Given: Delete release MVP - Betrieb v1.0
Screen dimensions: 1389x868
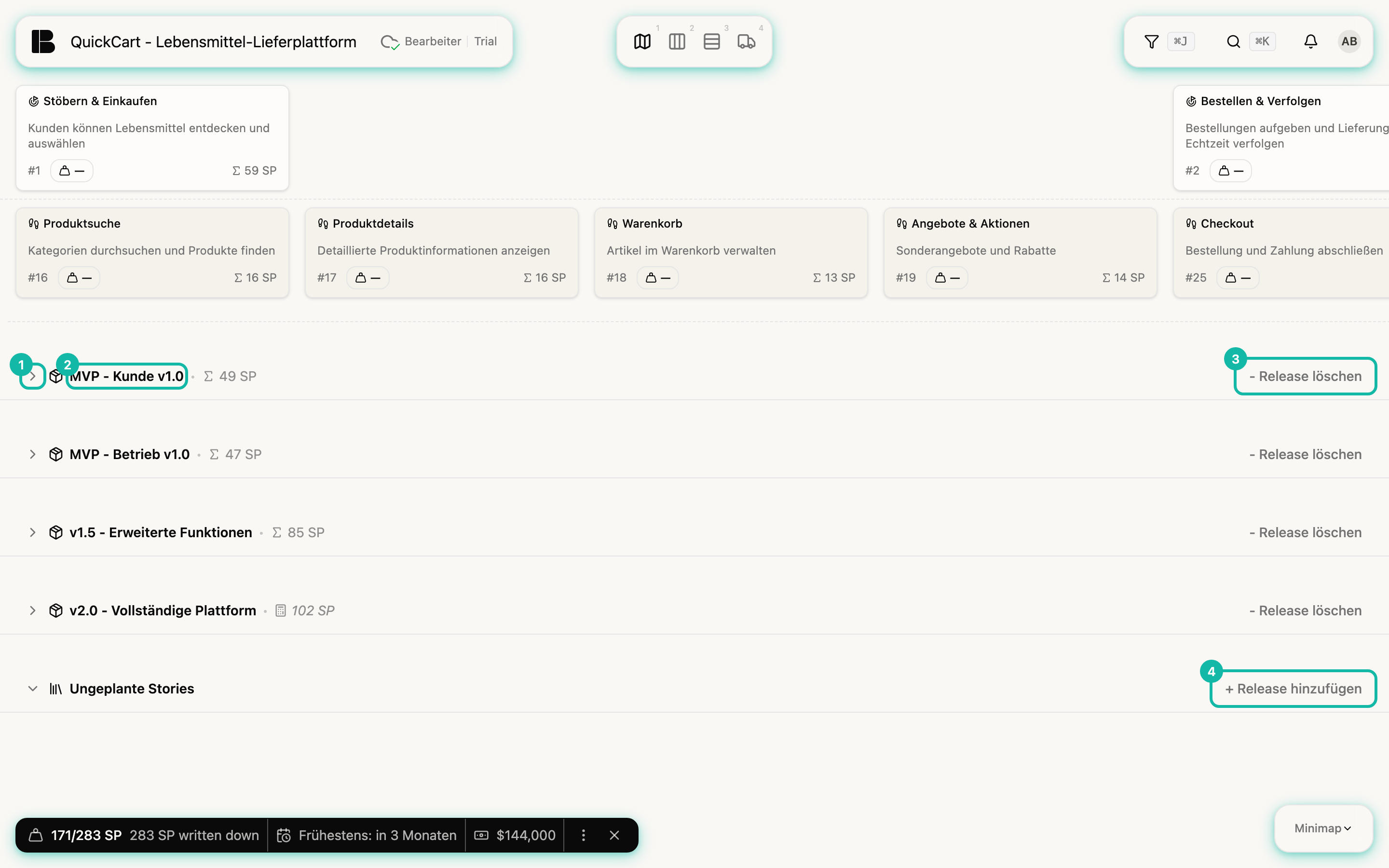Looking at the screenshot, I should (1305, 454).
